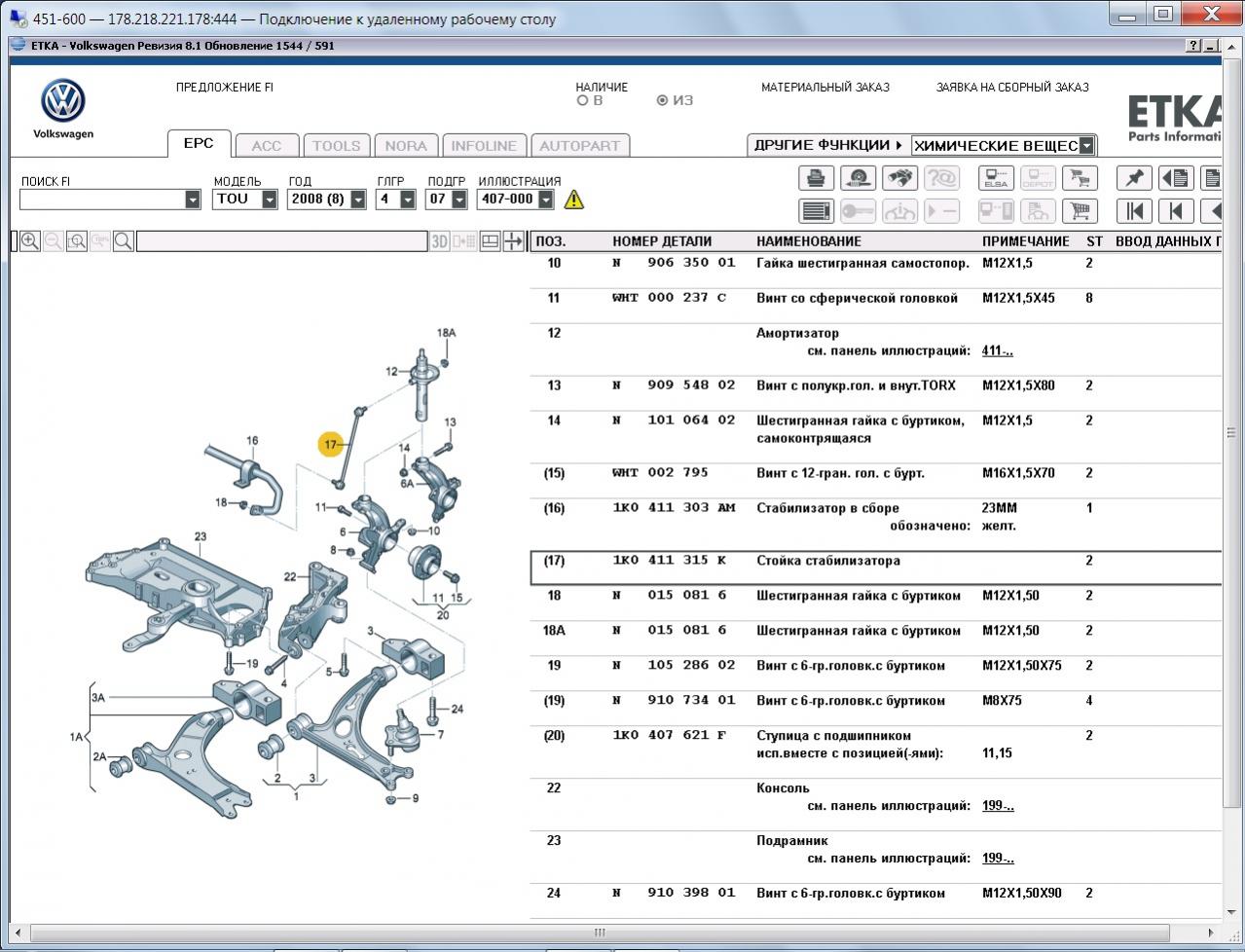Open the МОДЕЛЬ dropdown showing TOU
The width and height of the screenshot is (1245, 952).
pos(270,200)
